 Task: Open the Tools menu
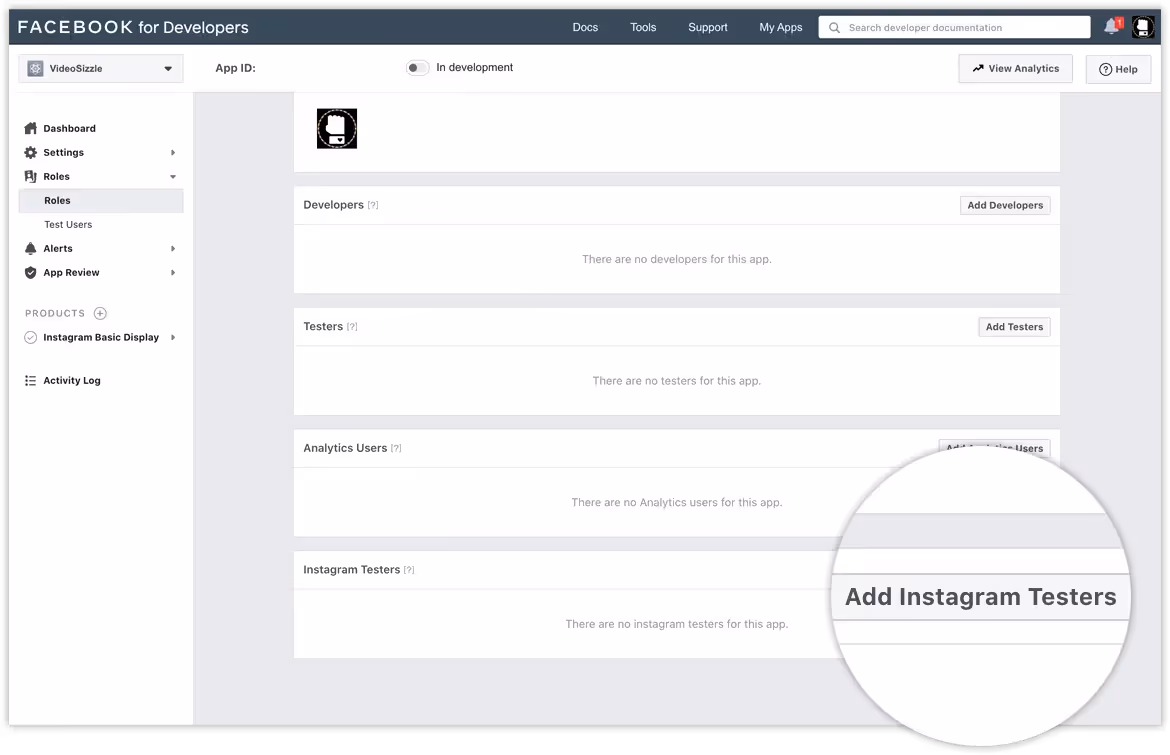[x=643, y=27]
